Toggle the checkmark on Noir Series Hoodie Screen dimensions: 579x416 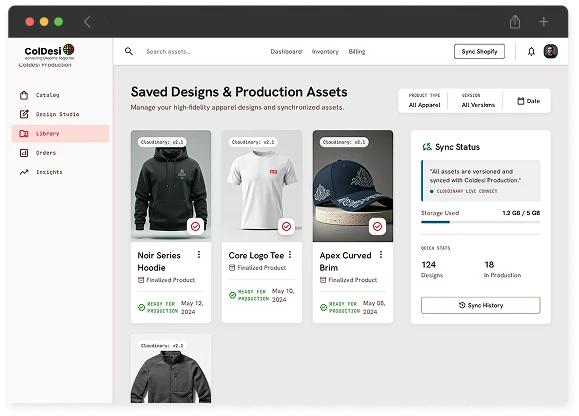tap(195, 226)
